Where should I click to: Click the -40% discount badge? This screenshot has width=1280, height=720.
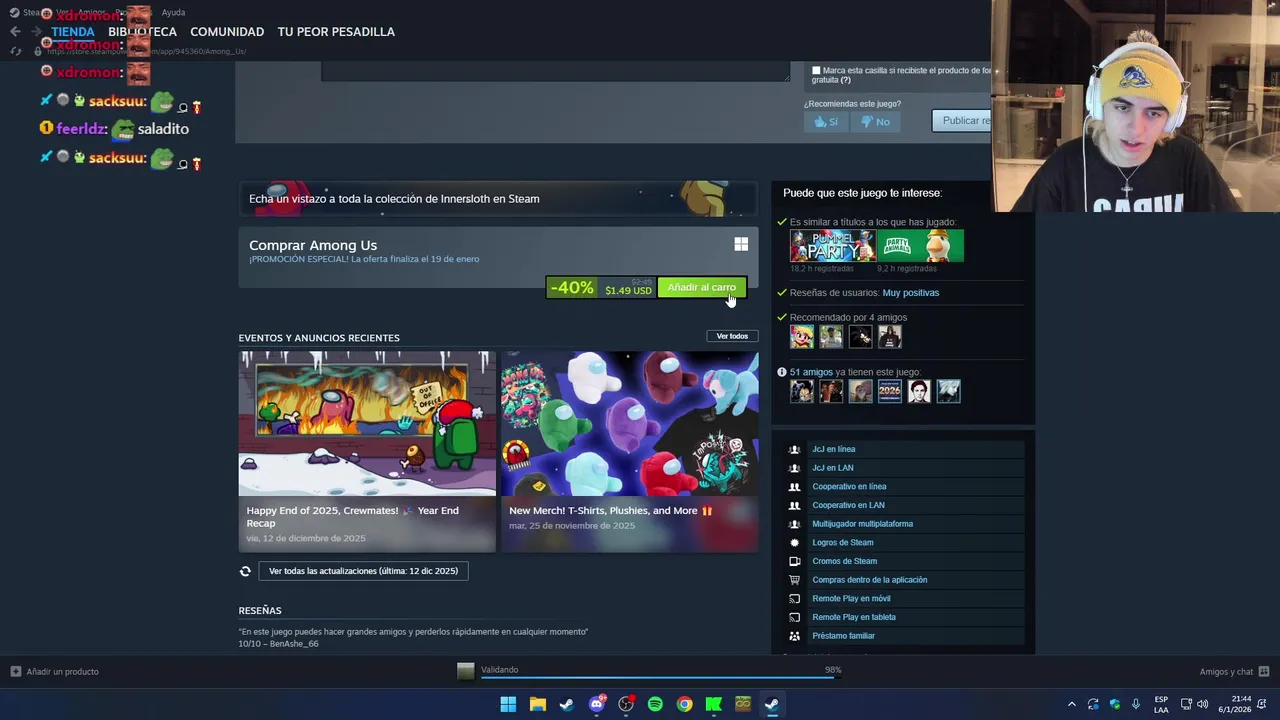(x=572, y=288)
